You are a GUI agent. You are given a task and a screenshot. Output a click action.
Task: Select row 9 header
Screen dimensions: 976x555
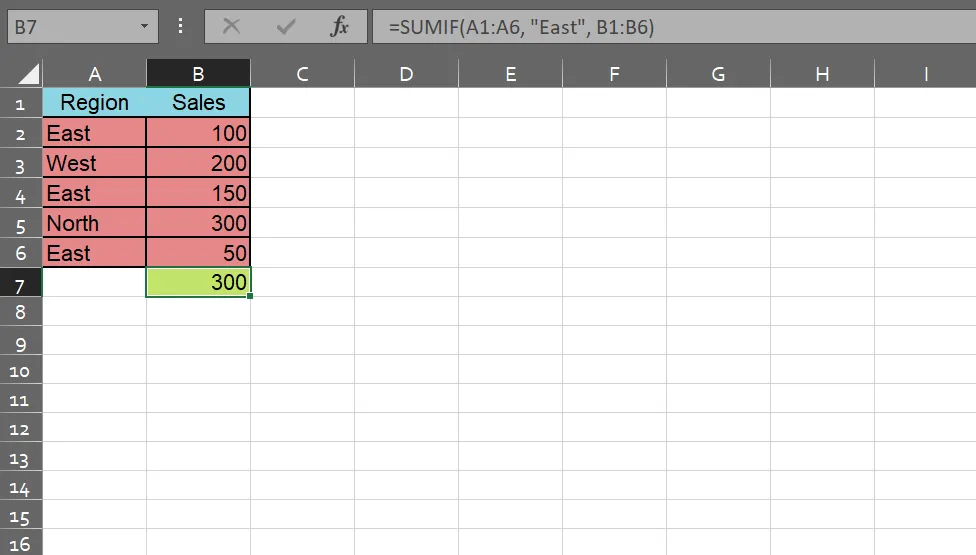tap(21, 341)
